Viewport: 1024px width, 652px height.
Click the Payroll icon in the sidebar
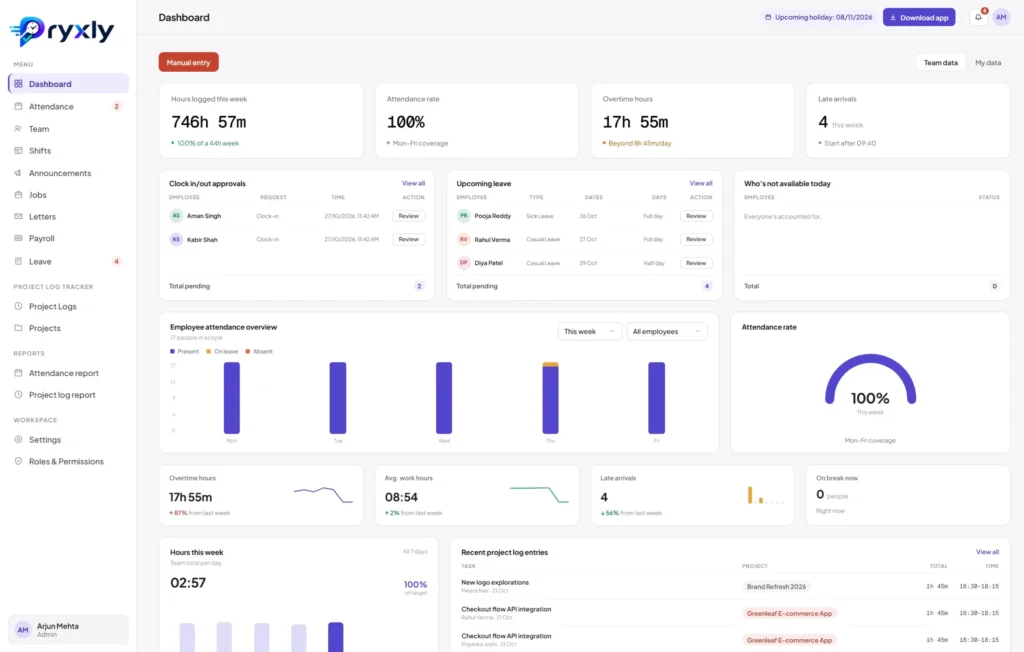pyautogui.click(x=18, y=238)
